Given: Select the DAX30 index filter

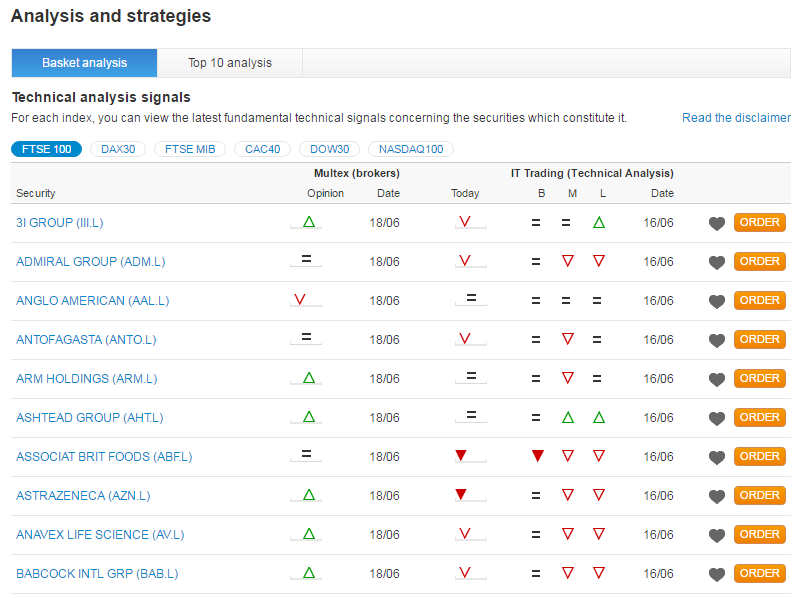Looking at the screenshot, I should tap(118, 149).
